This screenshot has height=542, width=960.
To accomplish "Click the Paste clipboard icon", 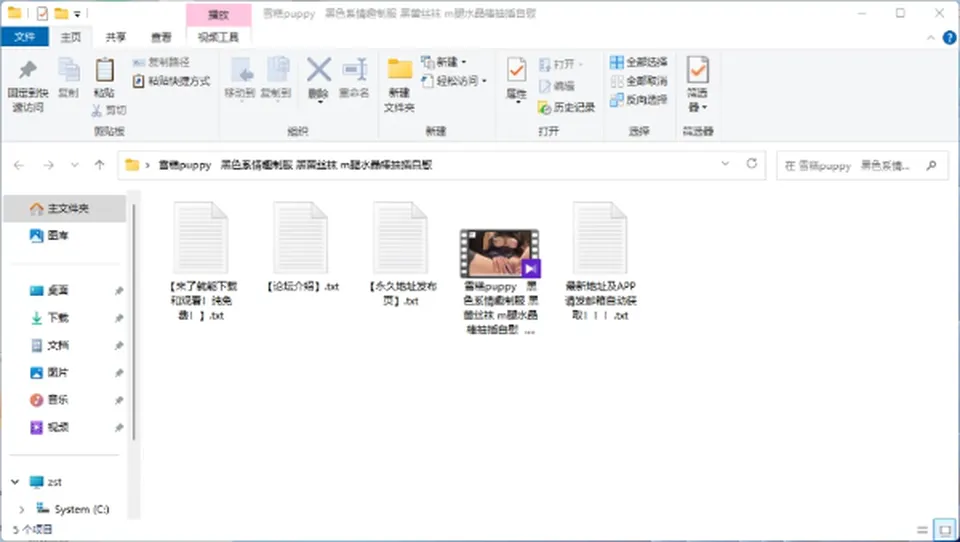I will (104, 70).
